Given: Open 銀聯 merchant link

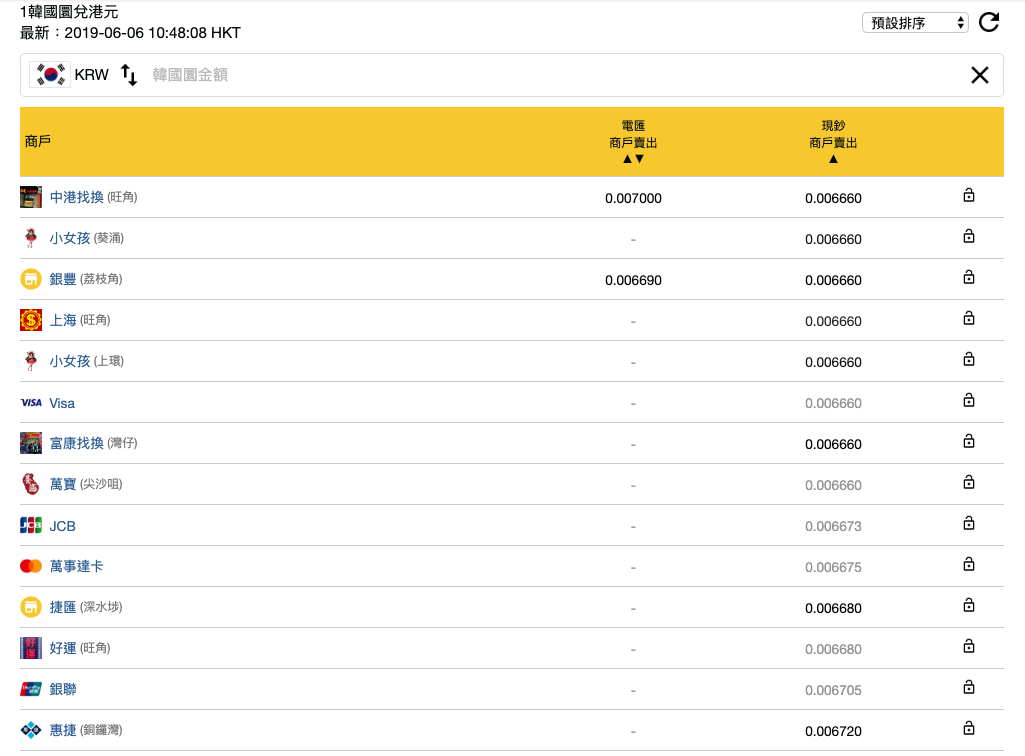Looking at the screenshot, I should pos(63,689).
